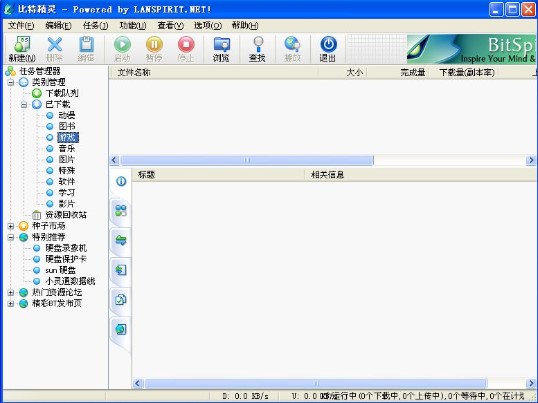The height and width of the screenshot is (403, 538).
Task: Select the 影片 category
Action: click(x=67, y=204)
